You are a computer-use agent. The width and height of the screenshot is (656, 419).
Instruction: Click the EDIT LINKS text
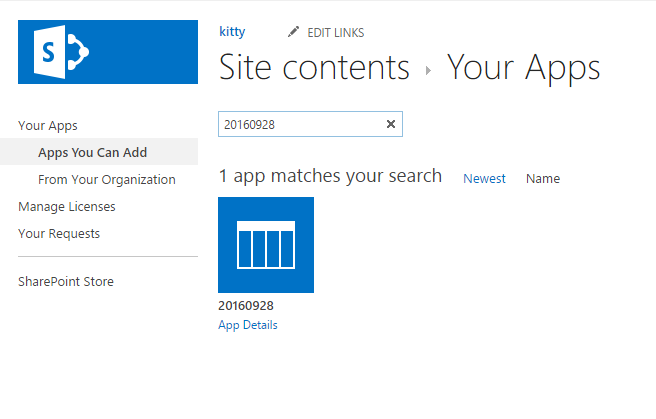click(334, 32)
